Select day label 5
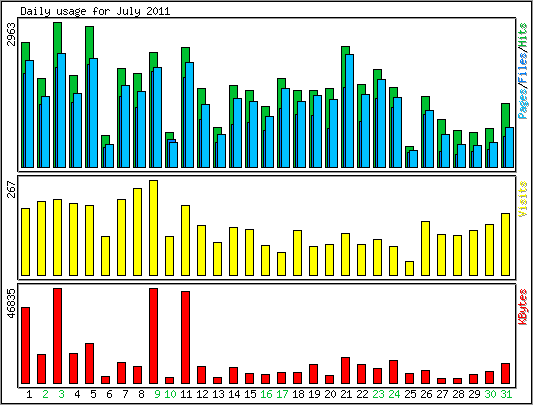Screen dimensions: 533x405 point(93,394)
